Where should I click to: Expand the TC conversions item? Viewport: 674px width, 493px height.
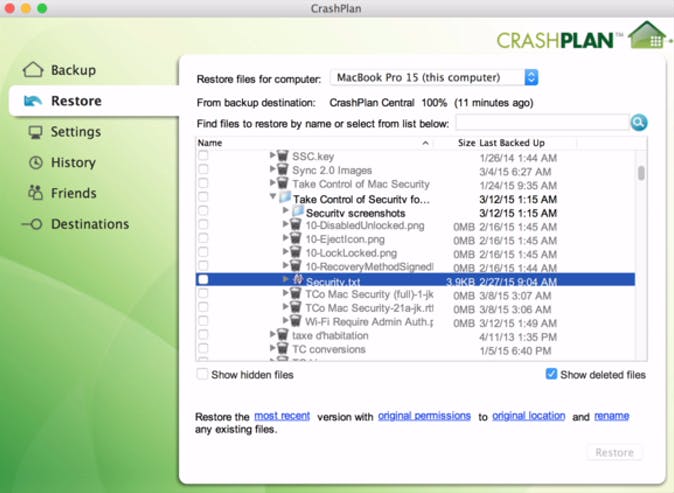click(272, 347)
